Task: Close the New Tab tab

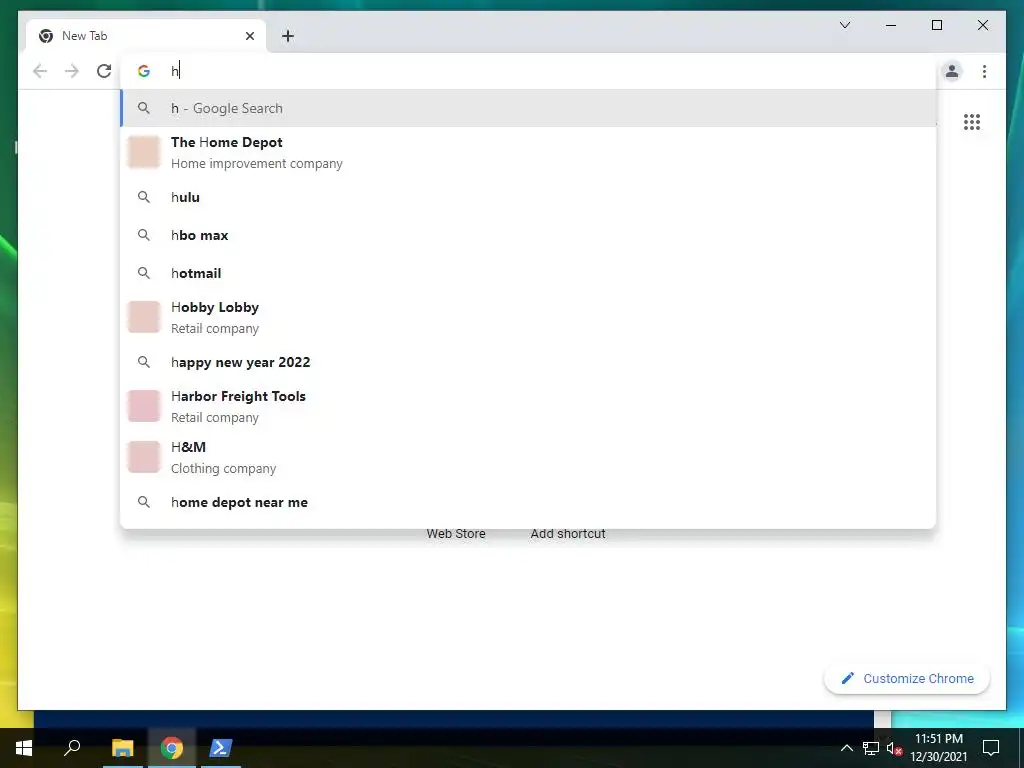Action: coord(249,36)
